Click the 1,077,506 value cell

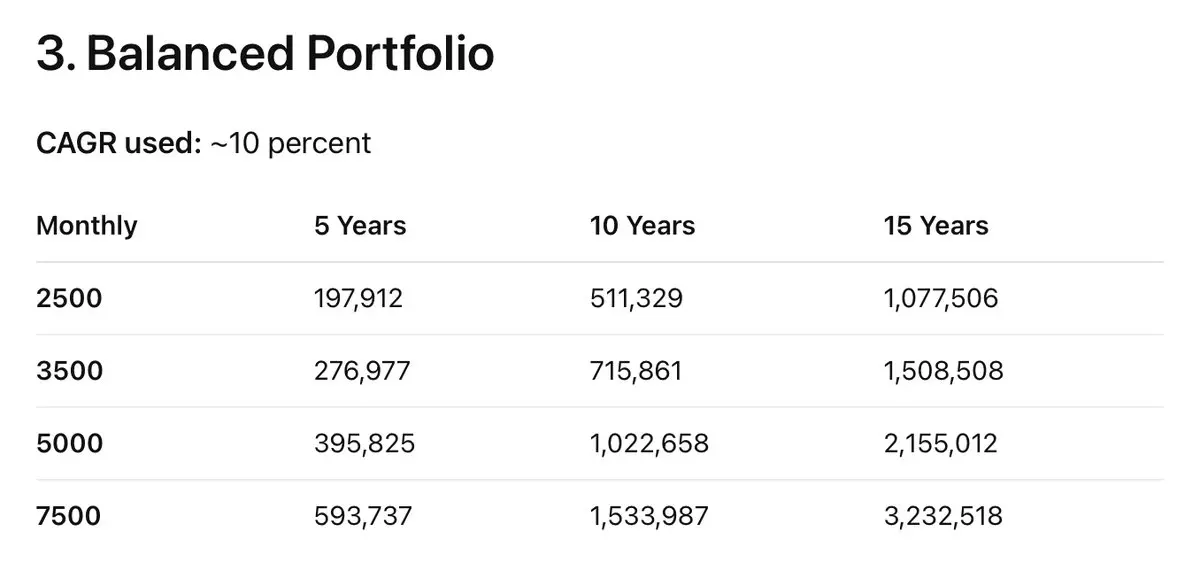click(x=940, y=298)
